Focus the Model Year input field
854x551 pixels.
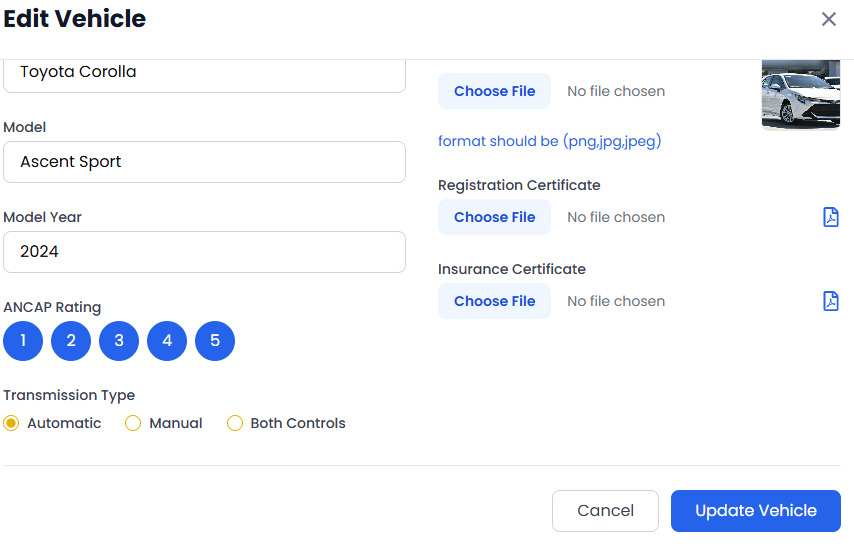204,252
